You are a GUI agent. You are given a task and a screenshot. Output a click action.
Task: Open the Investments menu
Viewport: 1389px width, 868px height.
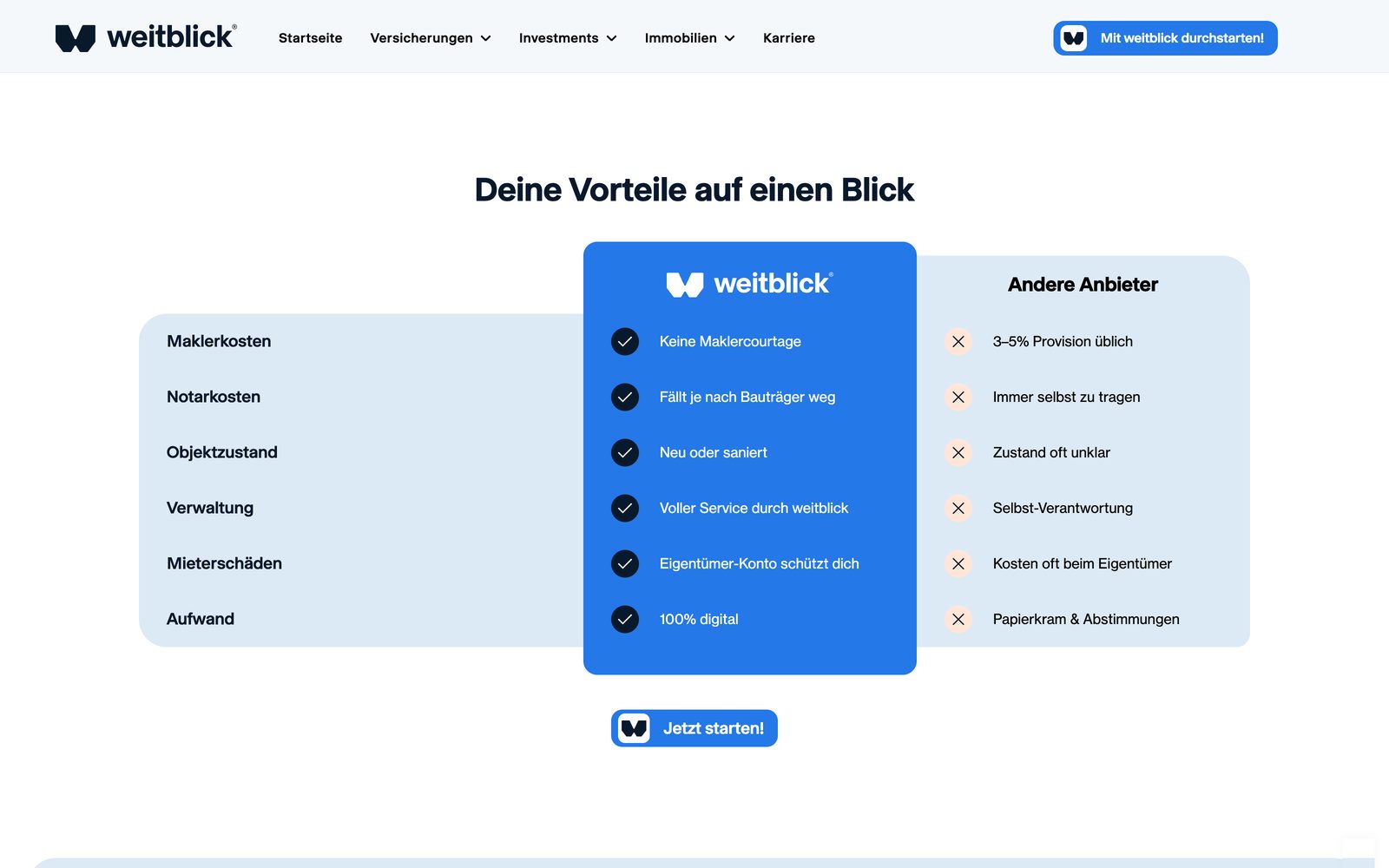point(568,38)
